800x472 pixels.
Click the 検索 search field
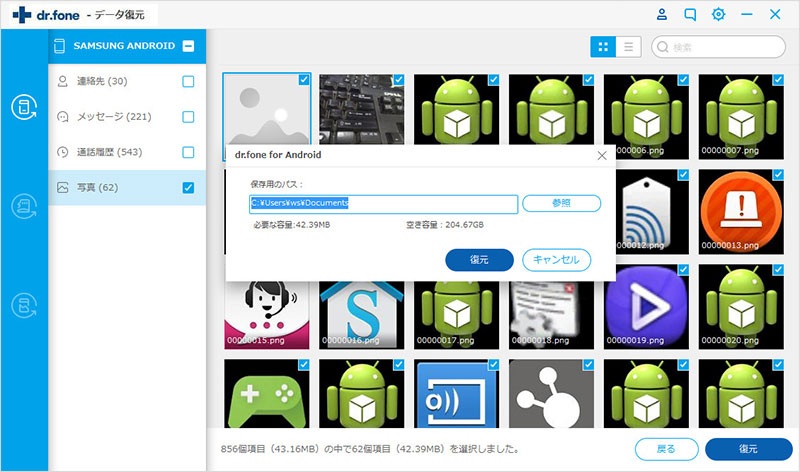(x=718, y=47)
